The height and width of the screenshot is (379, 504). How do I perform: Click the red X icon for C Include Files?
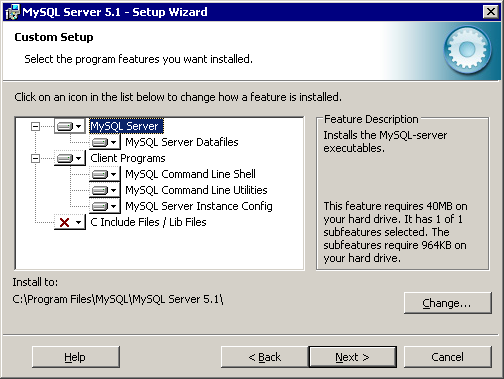[x=70, y=222]
